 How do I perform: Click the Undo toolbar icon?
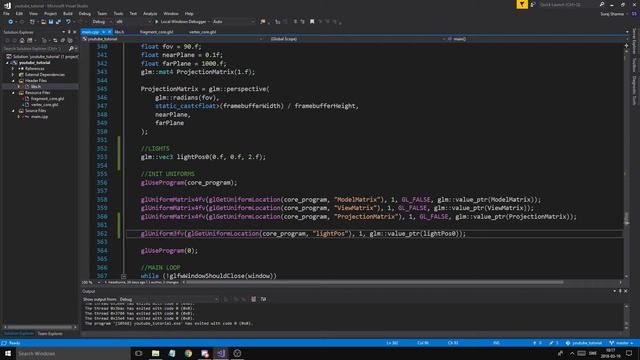[68, 22]
